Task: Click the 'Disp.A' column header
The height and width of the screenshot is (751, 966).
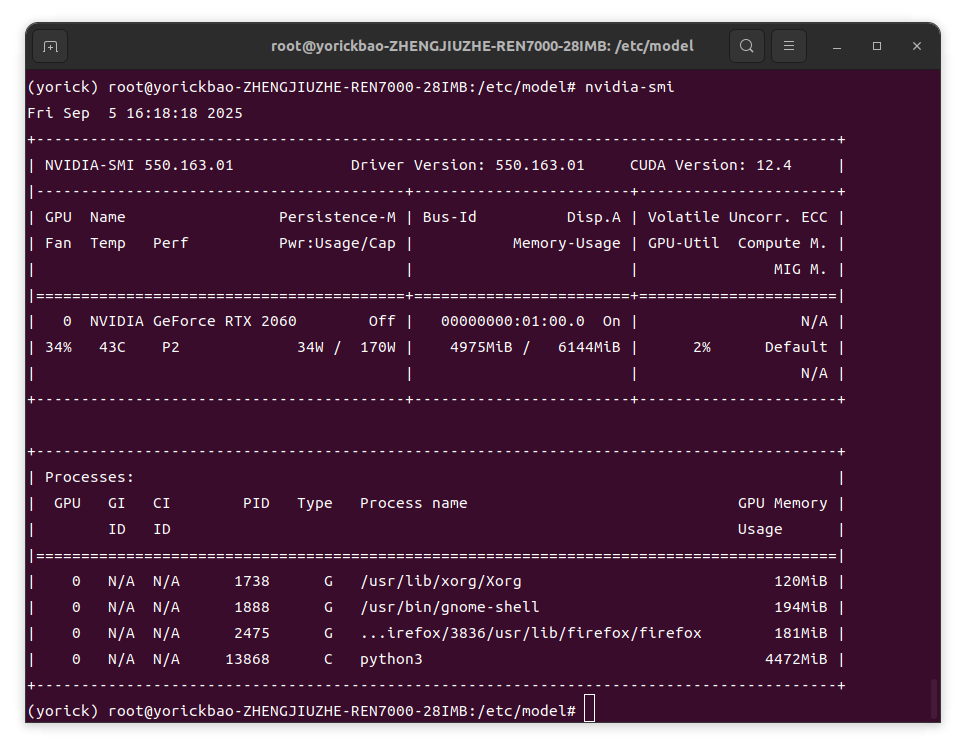Action: click(594, 217)
